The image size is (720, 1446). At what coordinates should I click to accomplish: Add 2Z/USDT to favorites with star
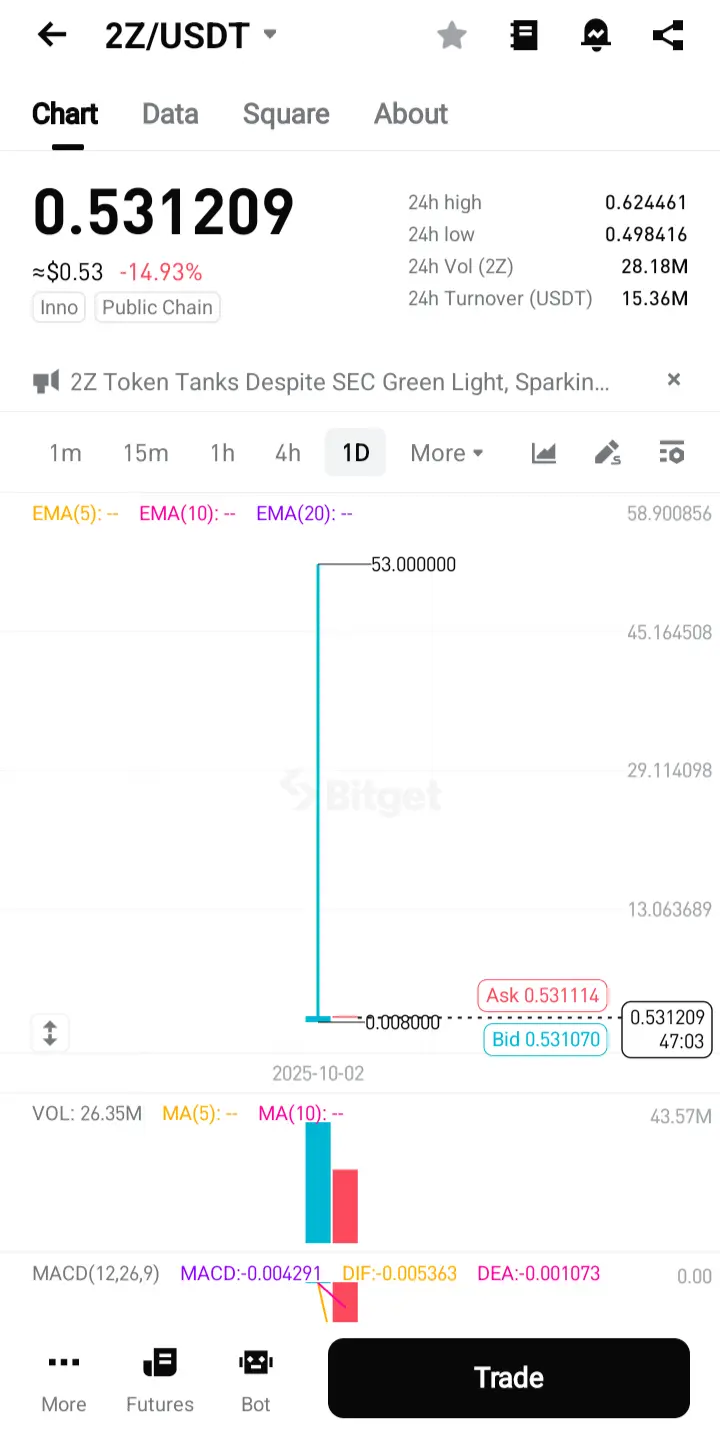pyautogui.click(x=452, y=36)
